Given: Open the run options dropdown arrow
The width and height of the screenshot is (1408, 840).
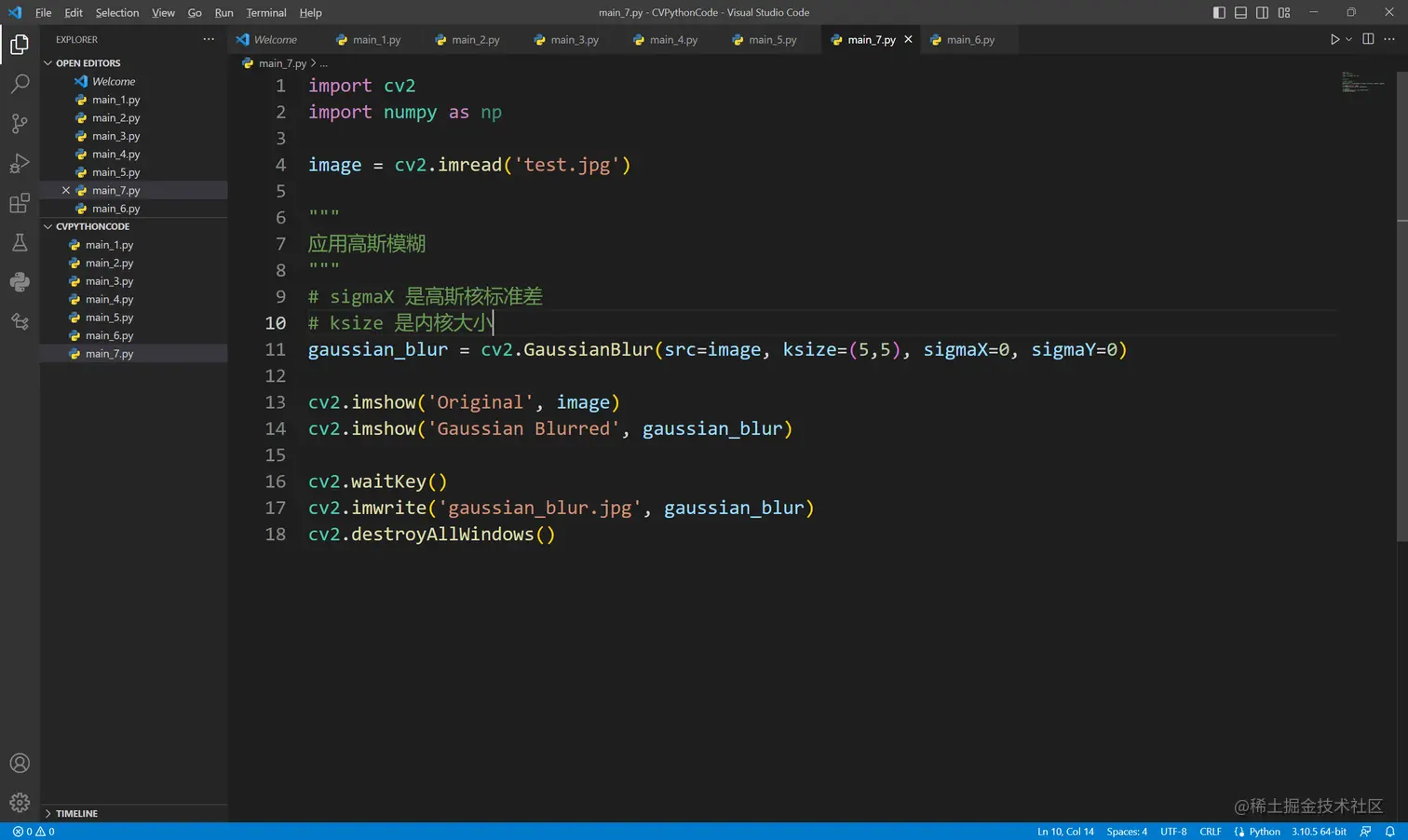Looking at the screenshot, I should click(1348, 39).
